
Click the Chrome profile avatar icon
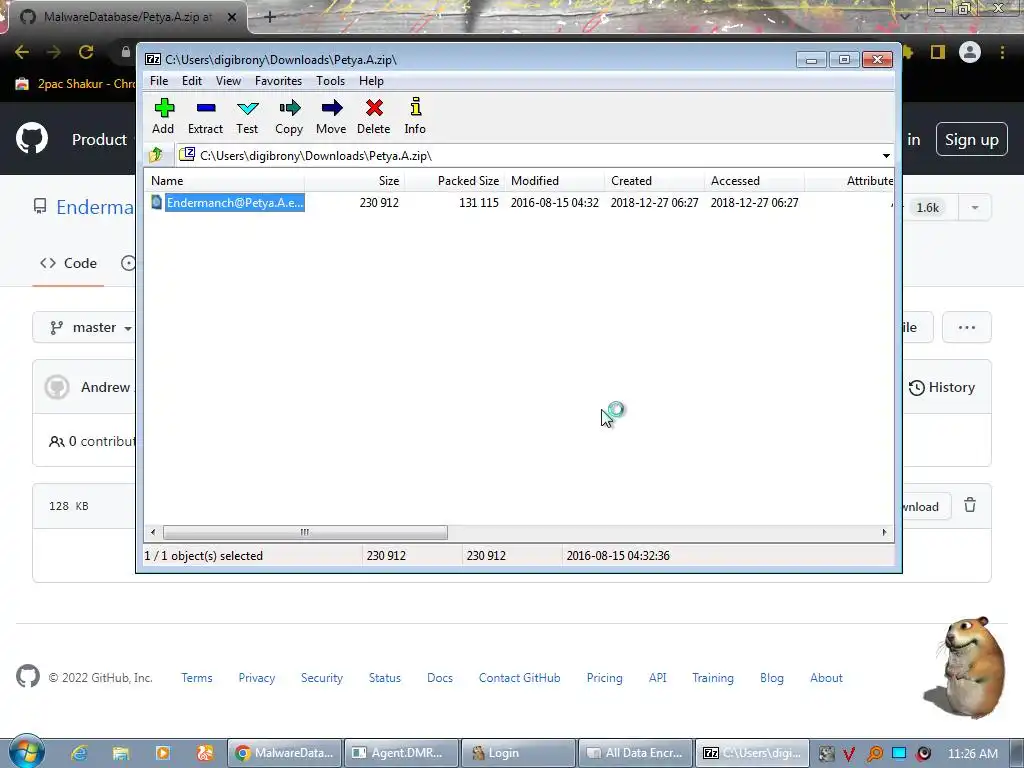970,52
